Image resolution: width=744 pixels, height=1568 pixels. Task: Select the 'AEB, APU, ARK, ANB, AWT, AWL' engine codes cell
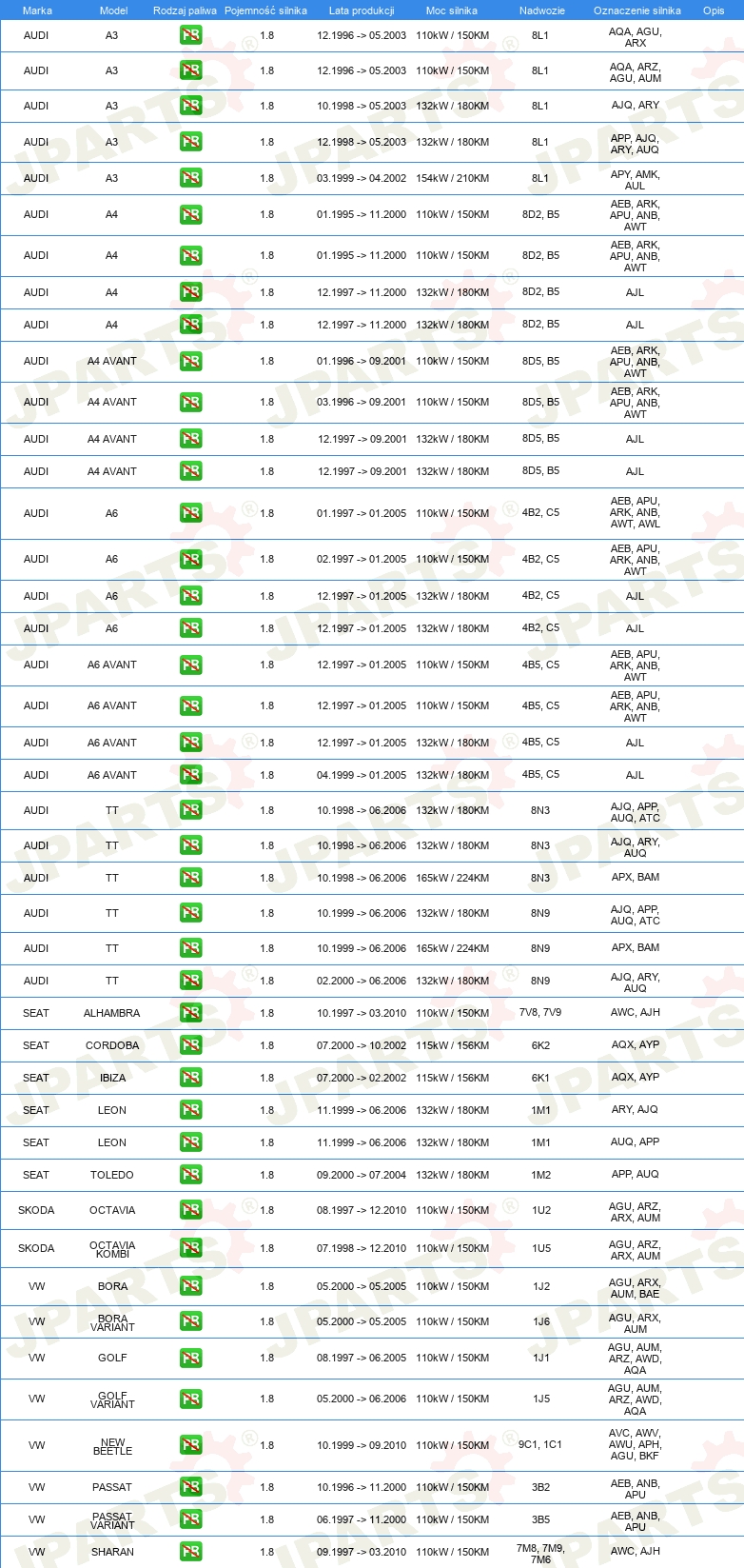636,512
